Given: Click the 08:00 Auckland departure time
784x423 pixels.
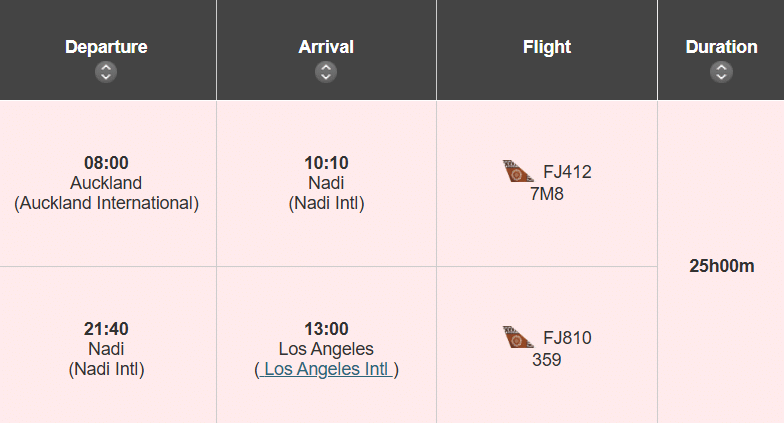Looking at the screenshot, I should pyautogui.click(x=106, y=163).
